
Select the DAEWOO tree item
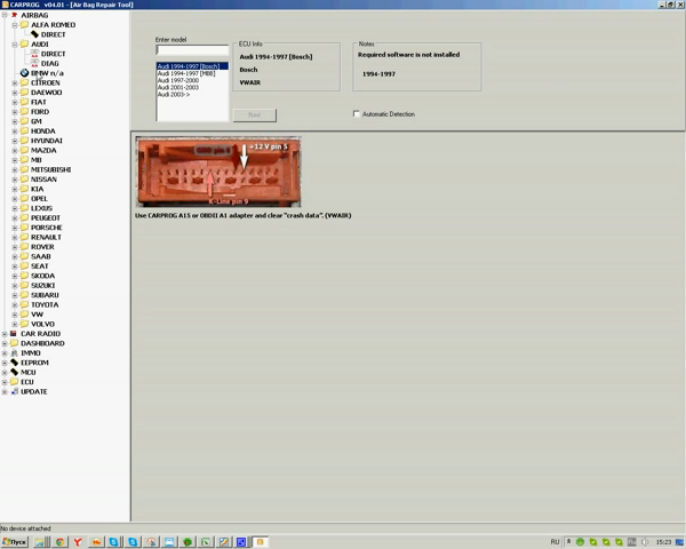tap(46, 92)
